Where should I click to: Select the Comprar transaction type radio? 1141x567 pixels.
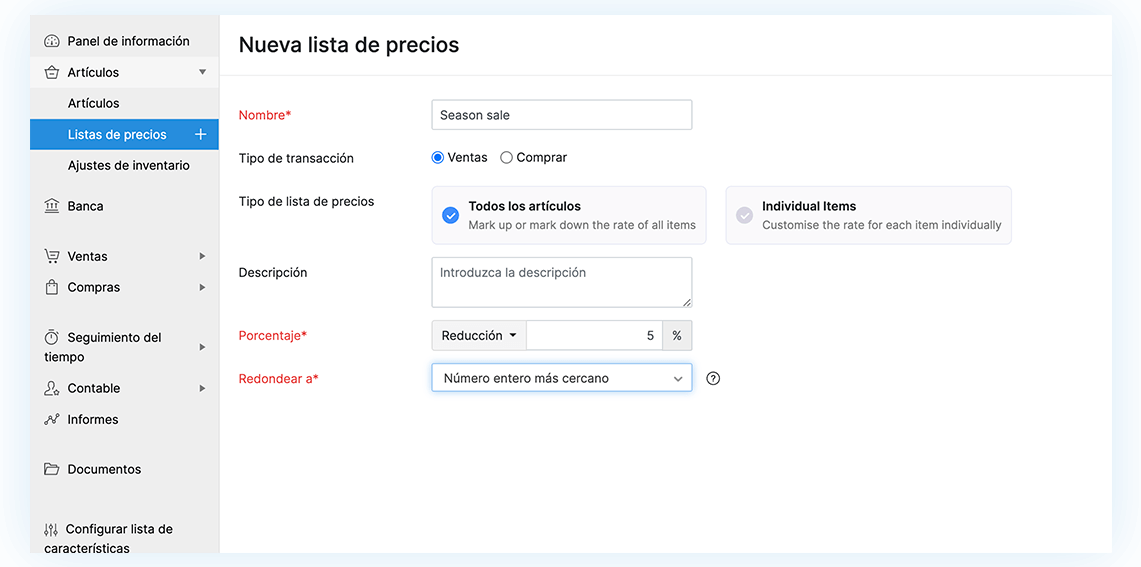tap(506, 158)
